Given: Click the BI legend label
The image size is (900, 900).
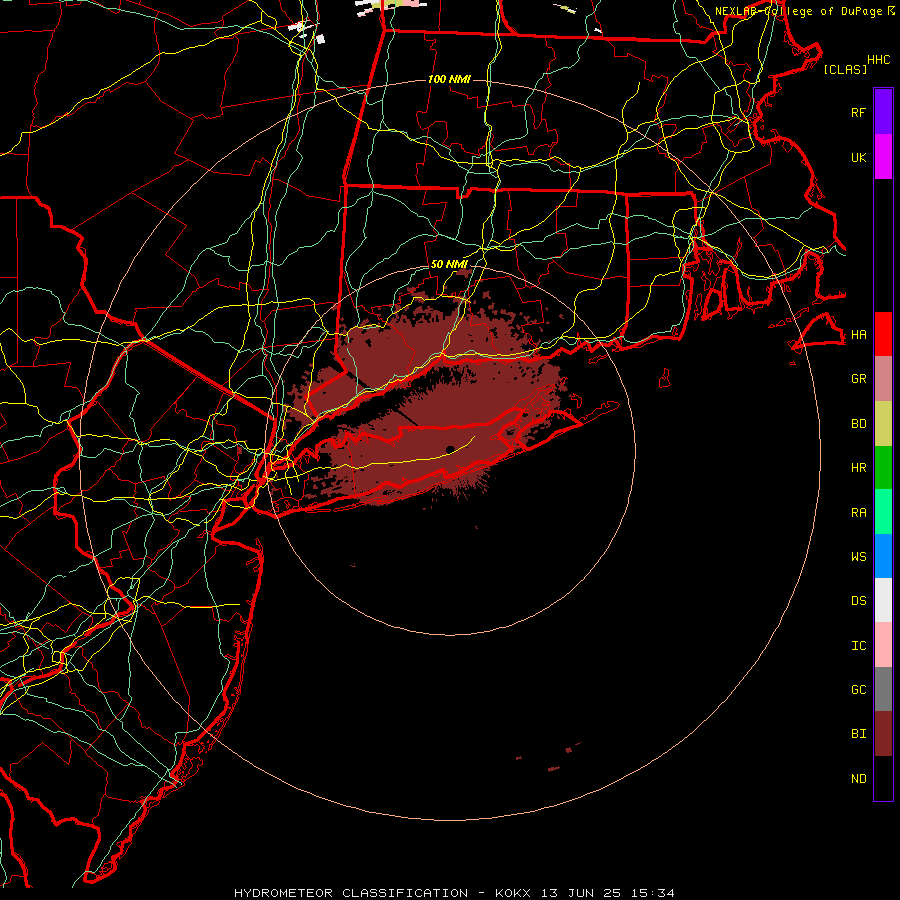Looking at the screenshot, I should pos(859,734).
